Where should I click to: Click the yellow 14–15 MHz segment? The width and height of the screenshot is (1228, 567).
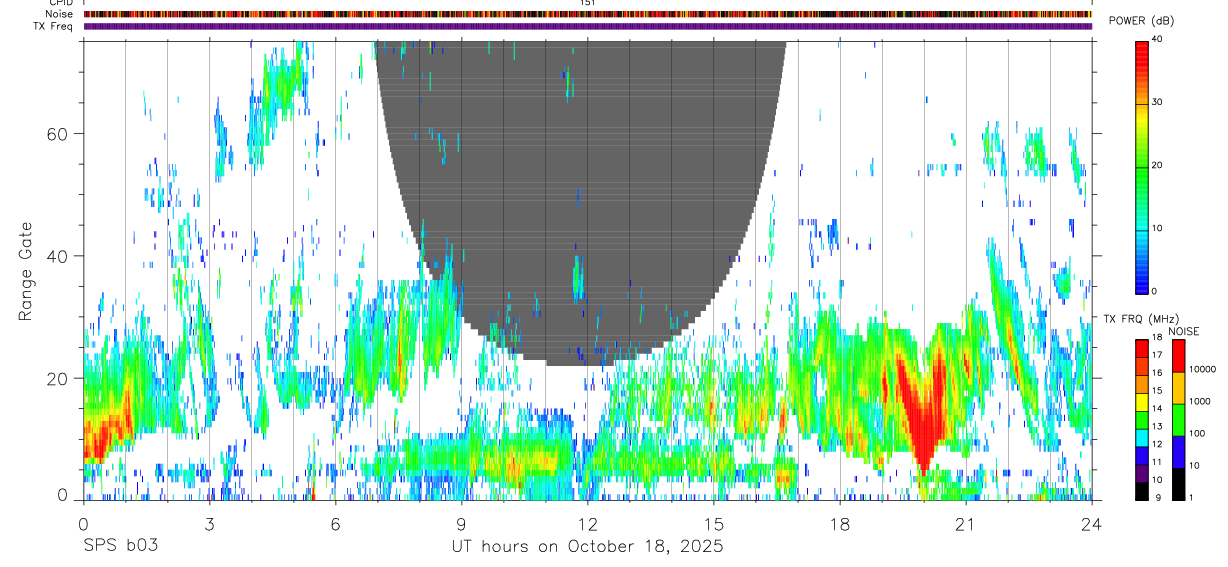[1143, 402]
